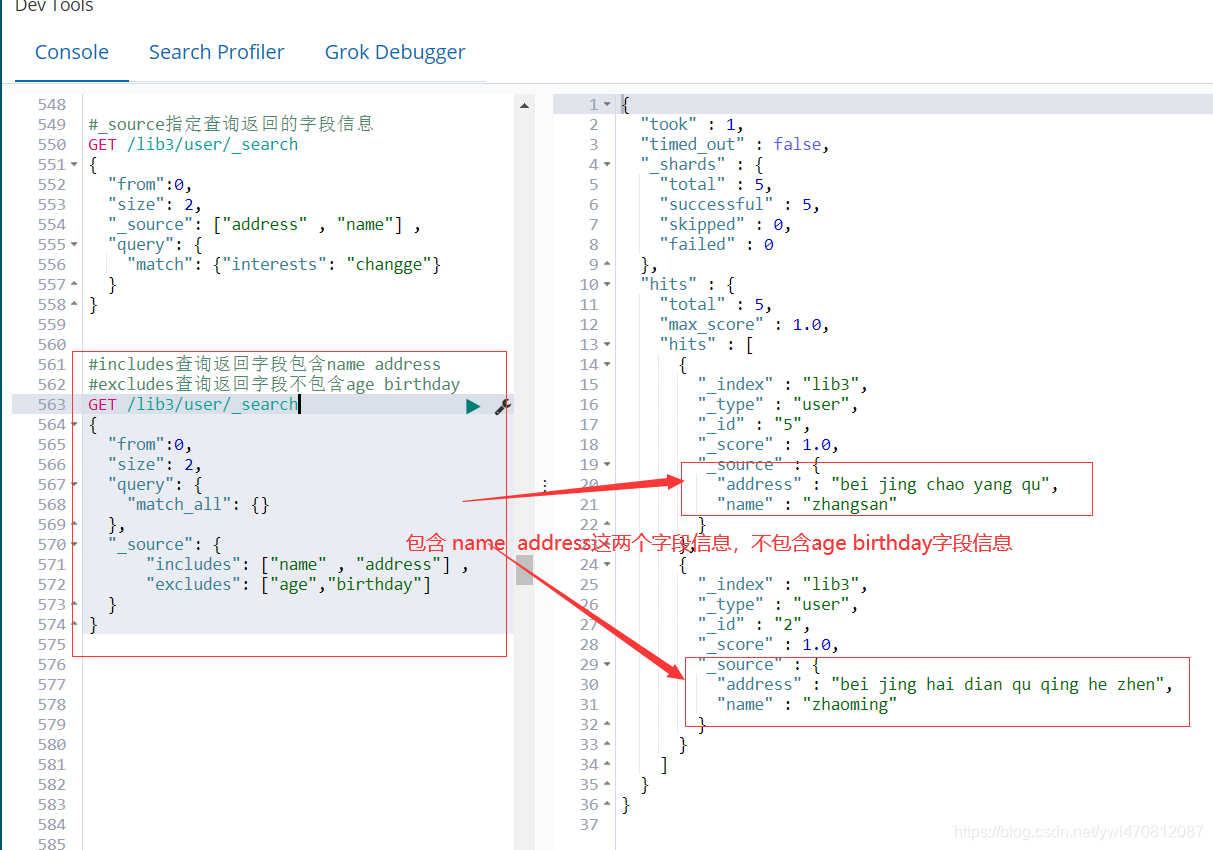1213x850 pixels.
Task: Click the GET /lib3/user/_search request at line 550
Action: [x=193, y=144]
